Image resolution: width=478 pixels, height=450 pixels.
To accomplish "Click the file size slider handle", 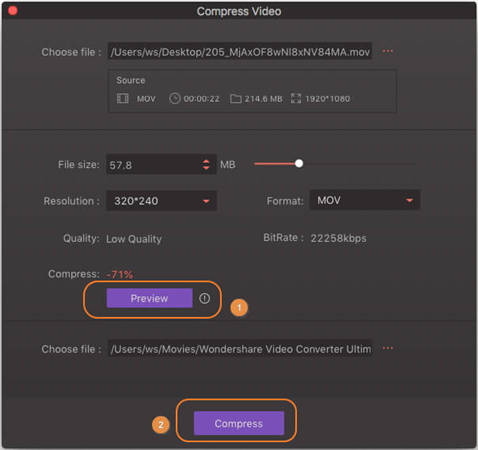I will [x=299, y=163].
